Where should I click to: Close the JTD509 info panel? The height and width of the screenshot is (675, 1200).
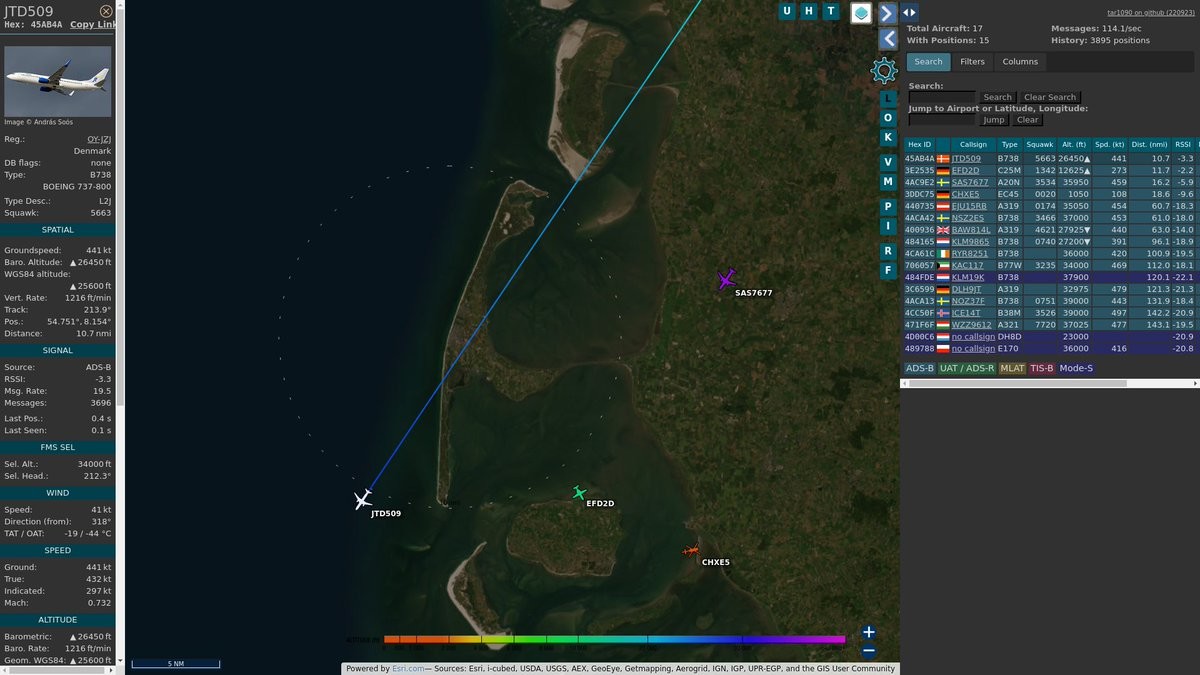tap(106, 11)
